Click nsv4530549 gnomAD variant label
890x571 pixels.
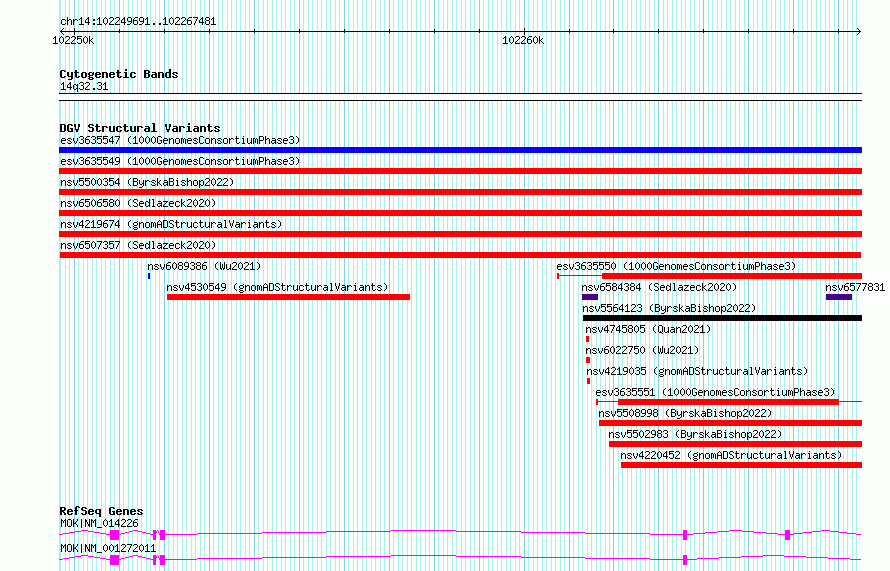point(278,287)
